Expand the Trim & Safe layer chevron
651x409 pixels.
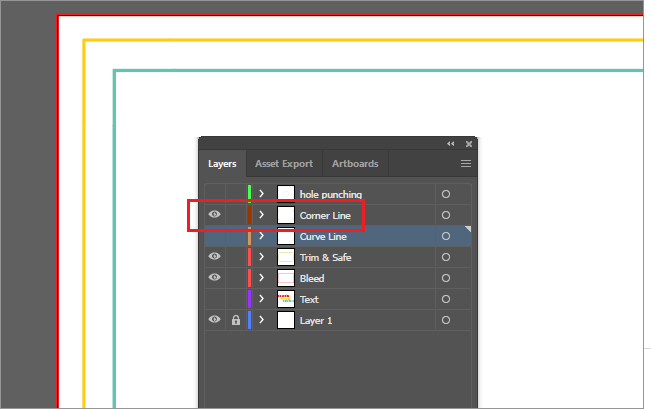(x=261, y=257)
